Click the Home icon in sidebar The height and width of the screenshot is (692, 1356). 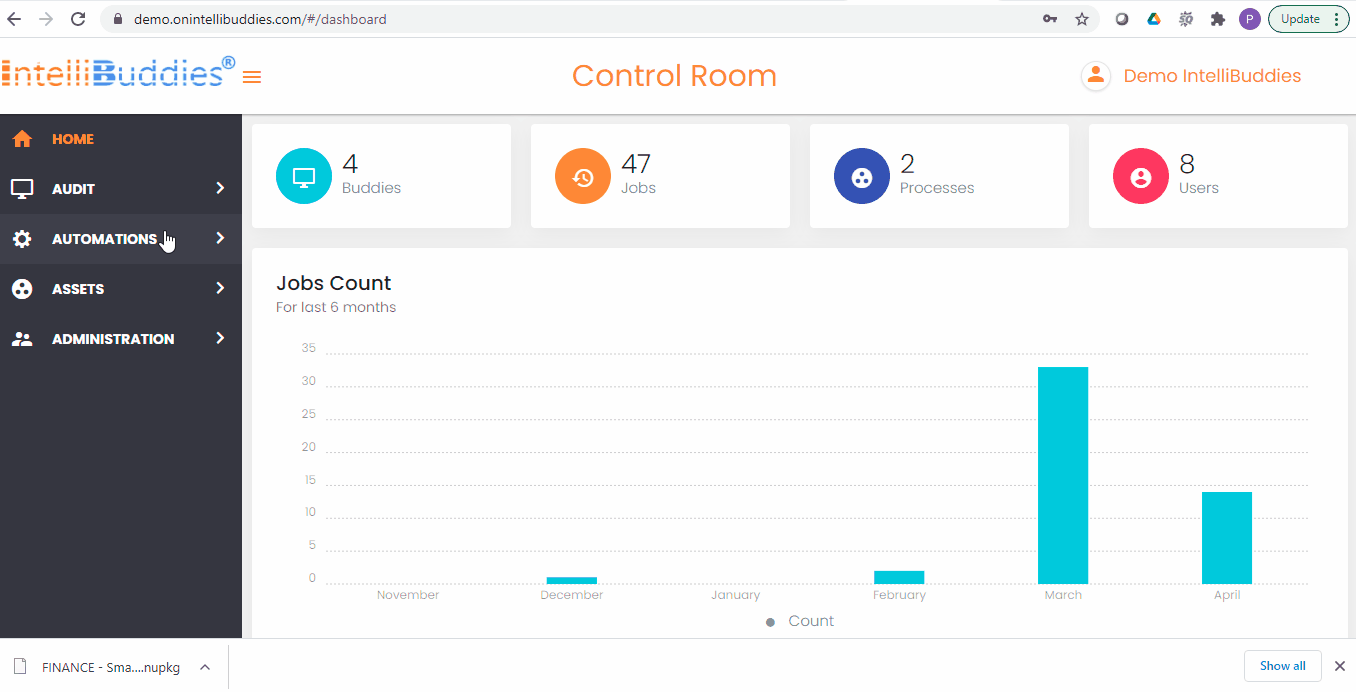22,138
